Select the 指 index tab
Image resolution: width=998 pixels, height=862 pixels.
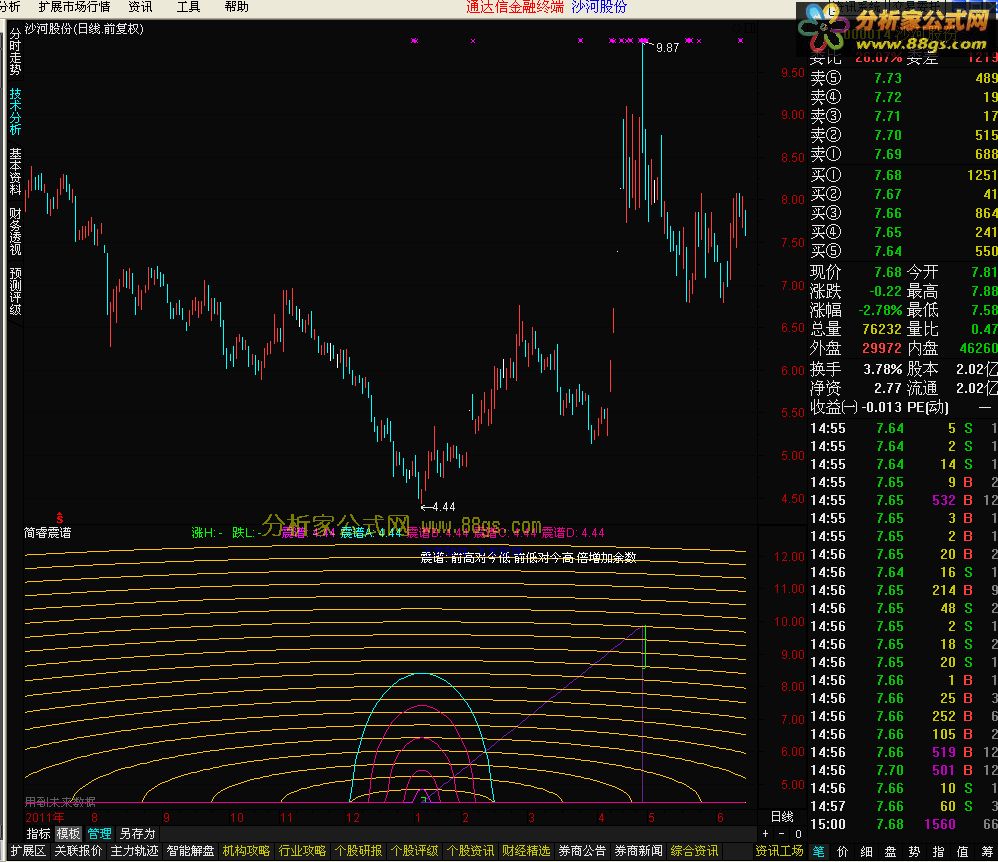point(938,852)
